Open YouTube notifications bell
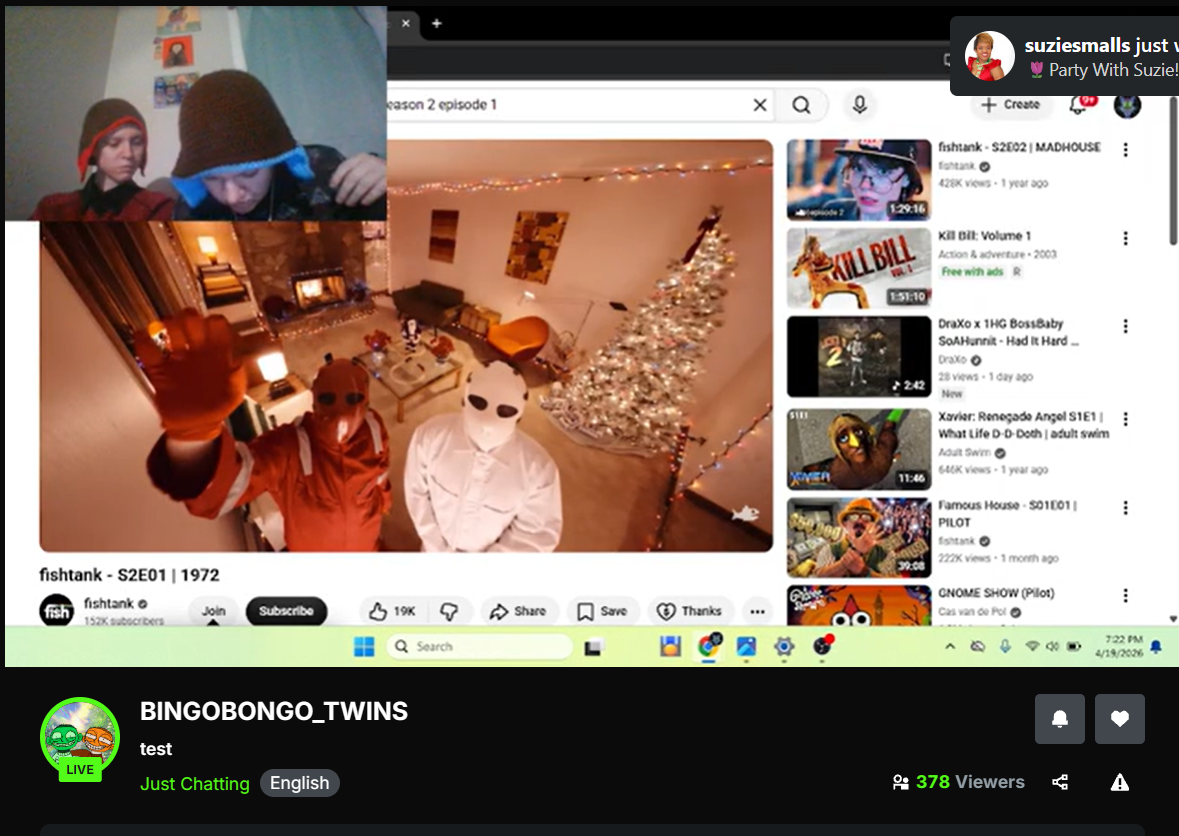 click(1079, 104)
